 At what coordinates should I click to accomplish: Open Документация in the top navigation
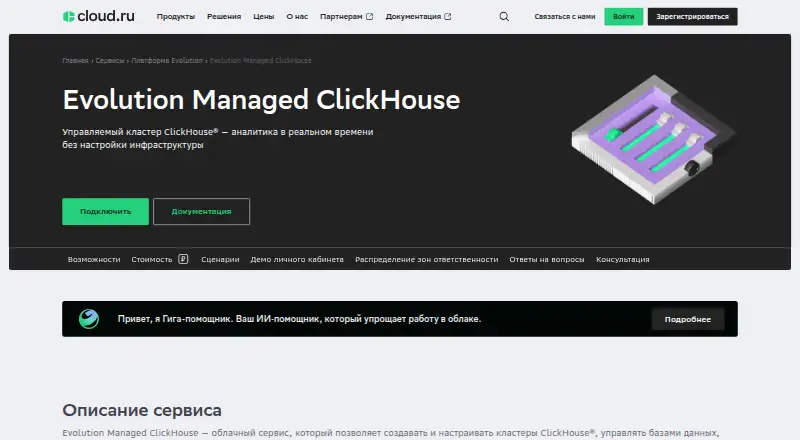(413, 16)
